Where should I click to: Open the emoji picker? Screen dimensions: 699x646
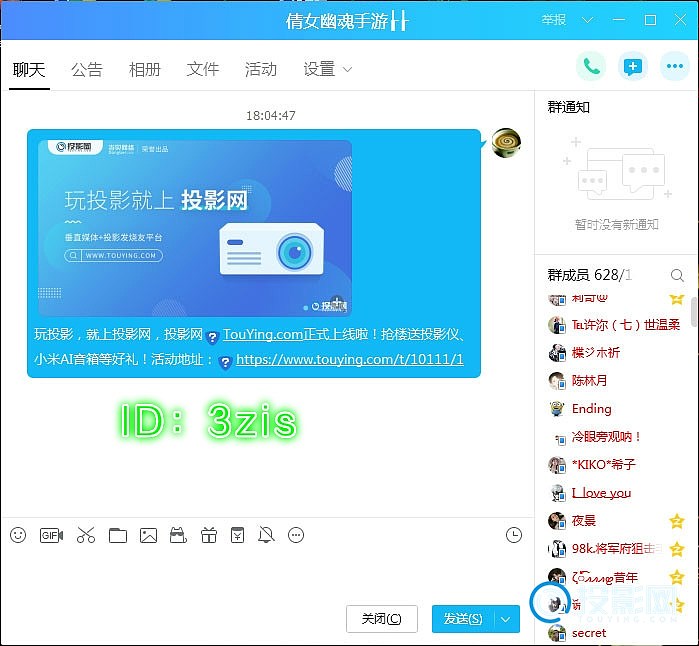tap(18, 535)
